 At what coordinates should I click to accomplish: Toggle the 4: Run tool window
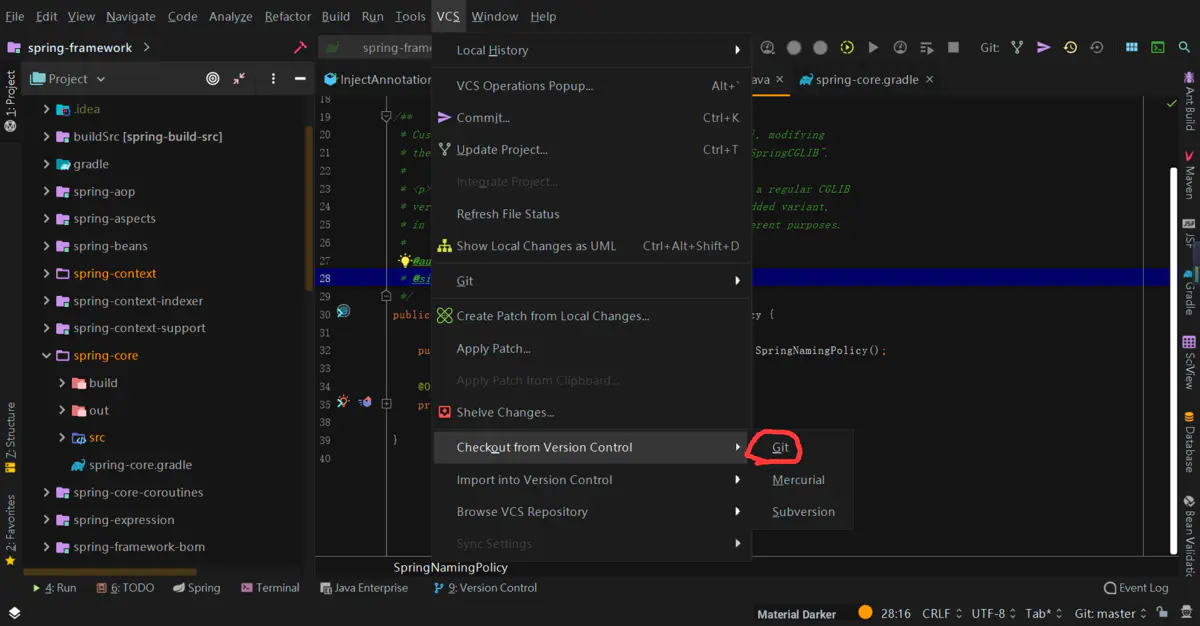pyautogui.click(x=54, y=588)
